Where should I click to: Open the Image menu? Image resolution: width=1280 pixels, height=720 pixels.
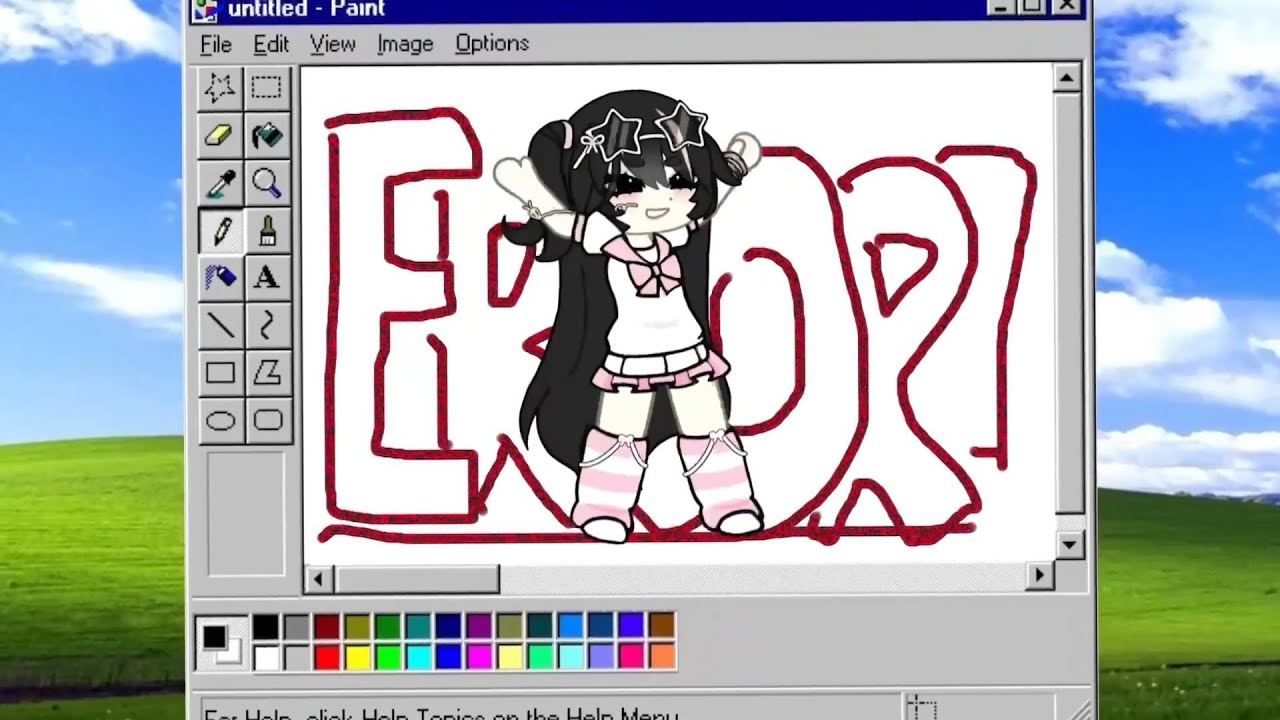click(x=405, y=44)
